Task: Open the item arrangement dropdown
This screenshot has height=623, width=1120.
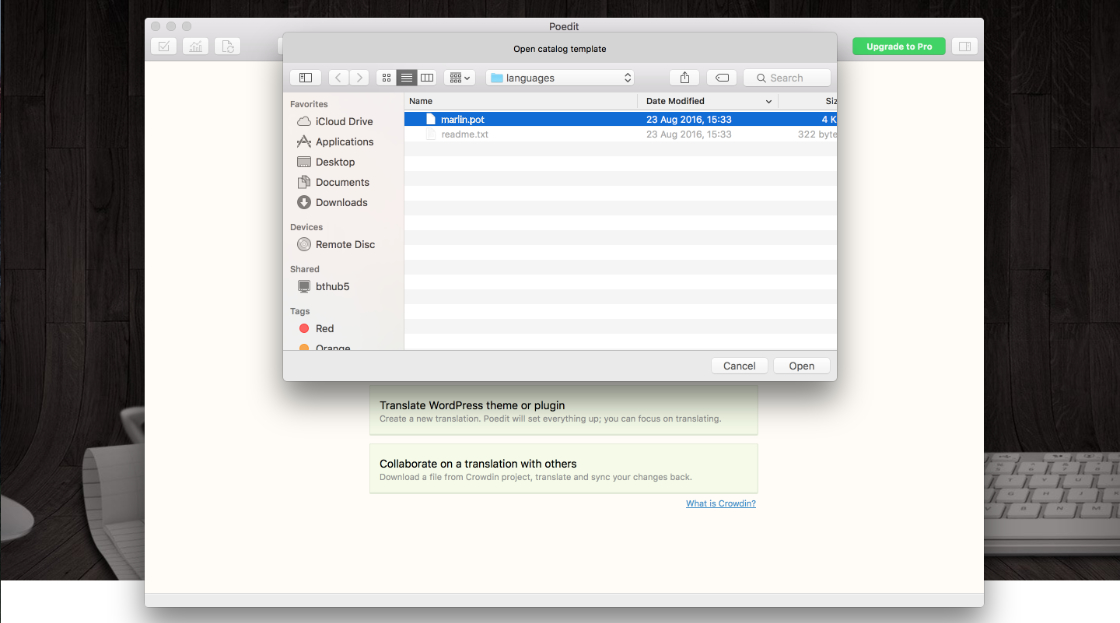Action: point(459,78)
